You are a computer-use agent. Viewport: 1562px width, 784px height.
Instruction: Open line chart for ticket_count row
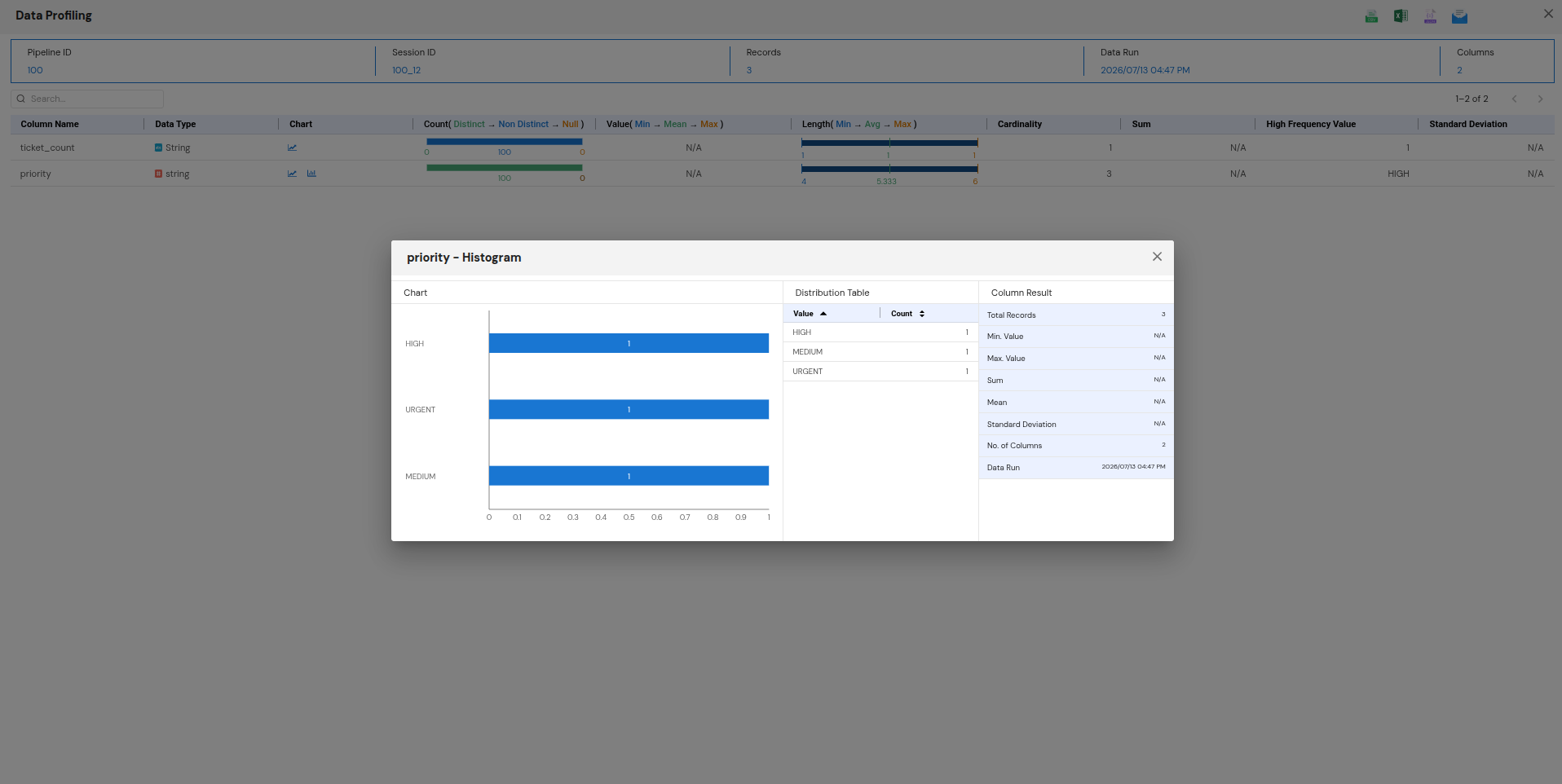click(292, 148)
